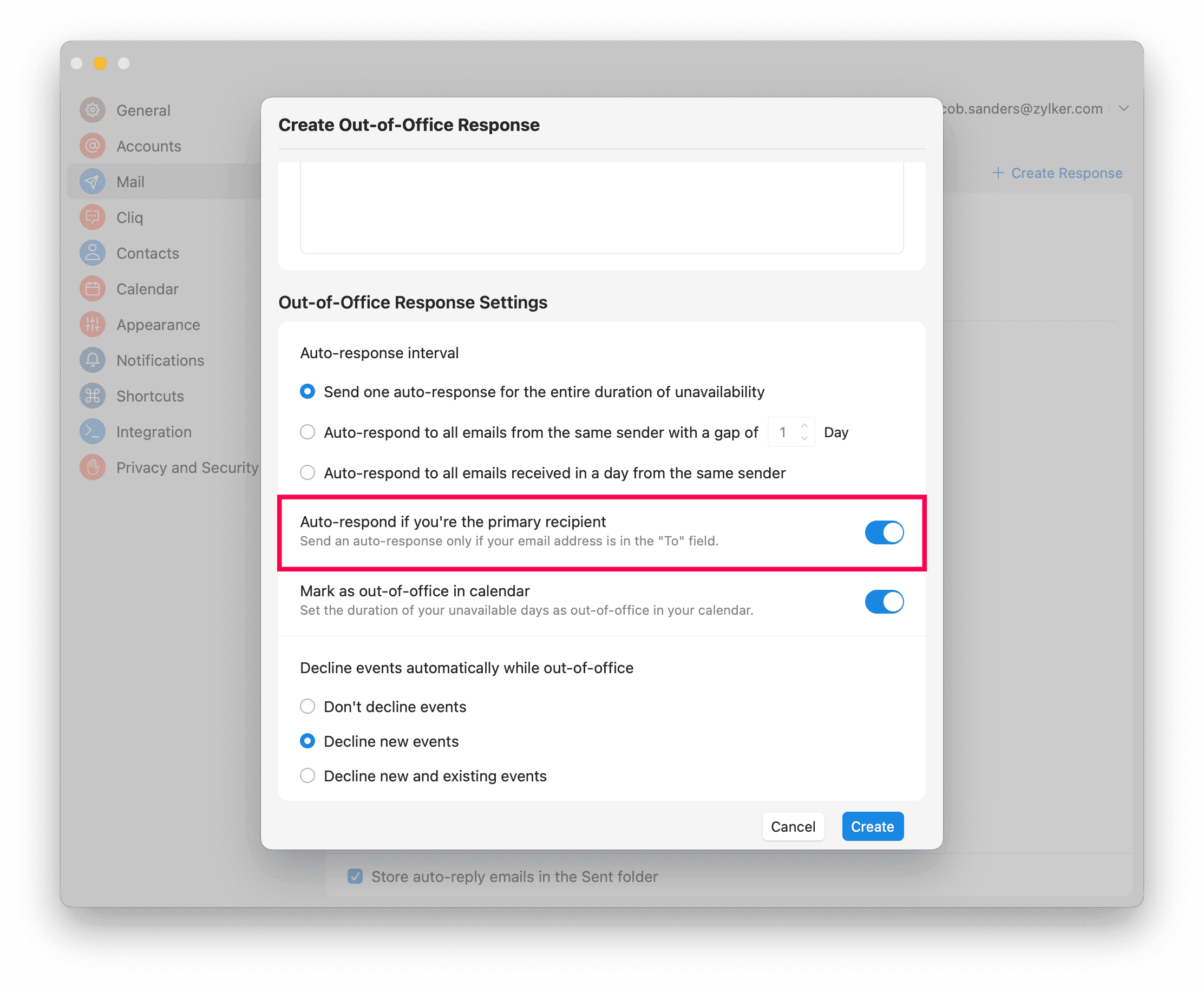Image resolution: width=1204 pixels, height=987 pixels.
Task: Select the Accounts @ icon
Action: (93, 146)
